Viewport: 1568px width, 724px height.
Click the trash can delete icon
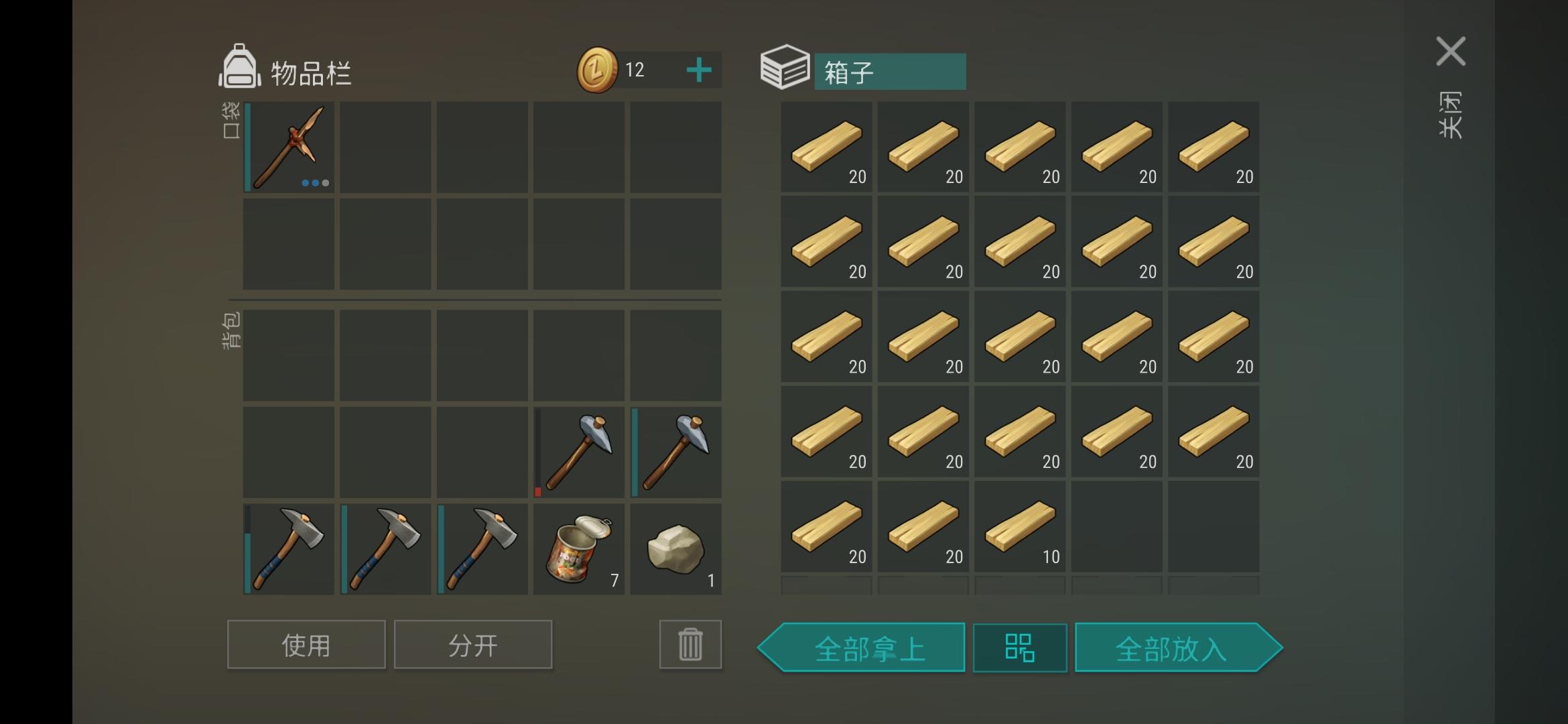click(690, 644)
